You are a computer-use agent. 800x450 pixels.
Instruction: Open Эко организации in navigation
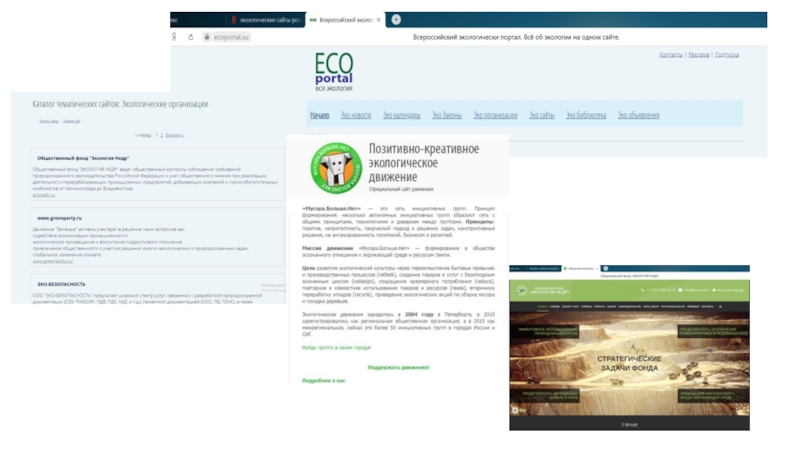click(x=495, y=115)
